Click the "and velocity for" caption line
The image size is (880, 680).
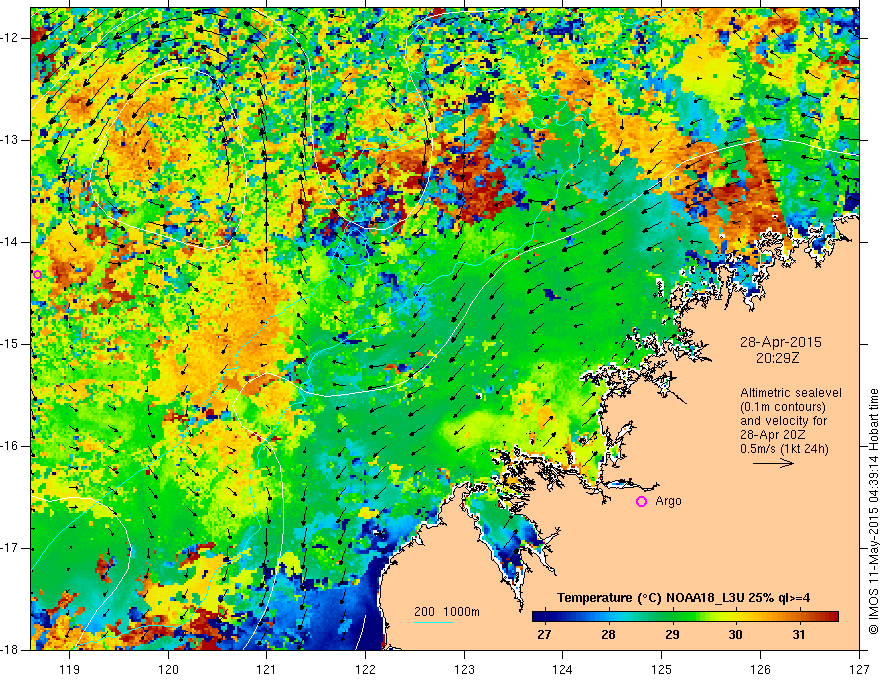click(x=783, y=421)
